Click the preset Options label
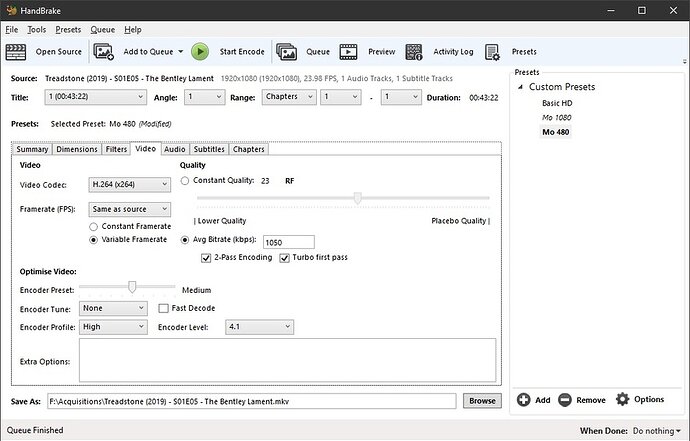 (649, 399)
